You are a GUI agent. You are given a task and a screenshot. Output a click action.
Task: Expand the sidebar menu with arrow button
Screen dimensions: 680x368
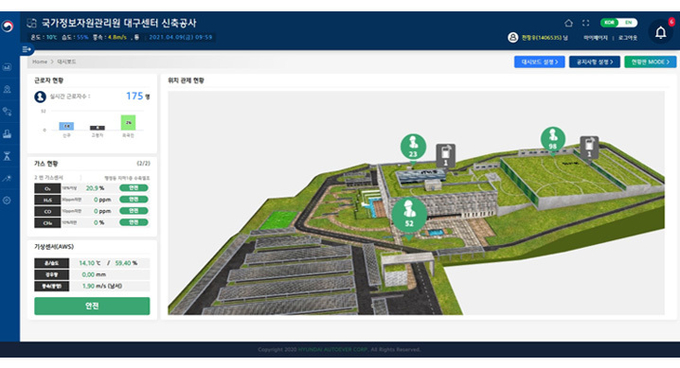pyautogui.click(x=26, y=49)
